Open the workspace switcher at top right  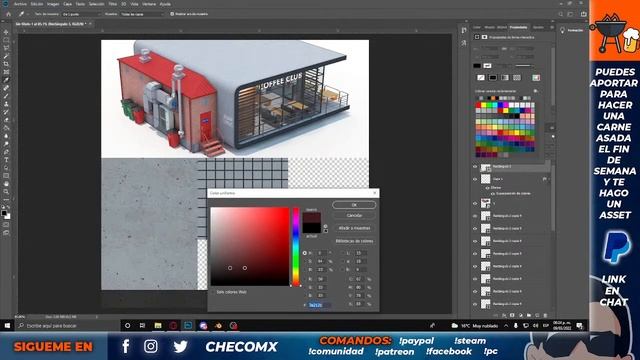pos(571,14)
